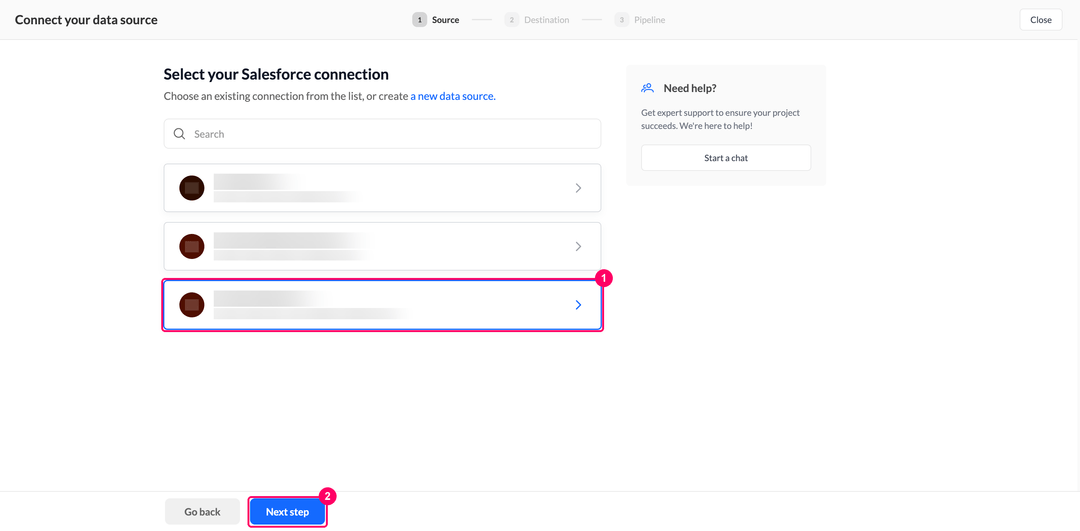Viewport: 1080px width, 531px height.
Task: Close the data source wizard
Action: point(1041,20)
